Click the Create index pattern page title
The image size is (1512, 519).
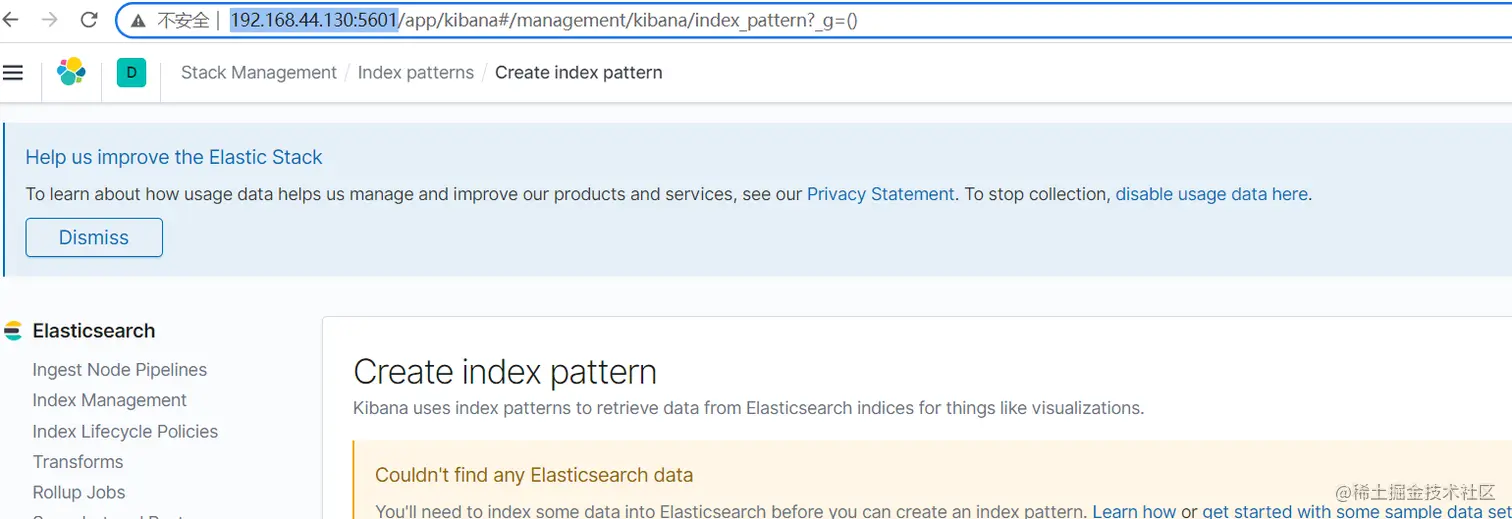tap(505, 372)
